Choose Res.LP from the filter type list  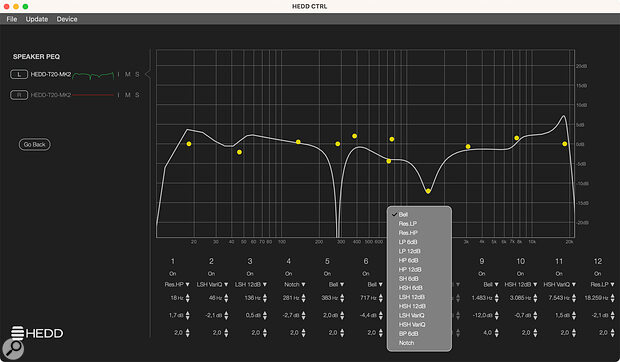(408, 224)
